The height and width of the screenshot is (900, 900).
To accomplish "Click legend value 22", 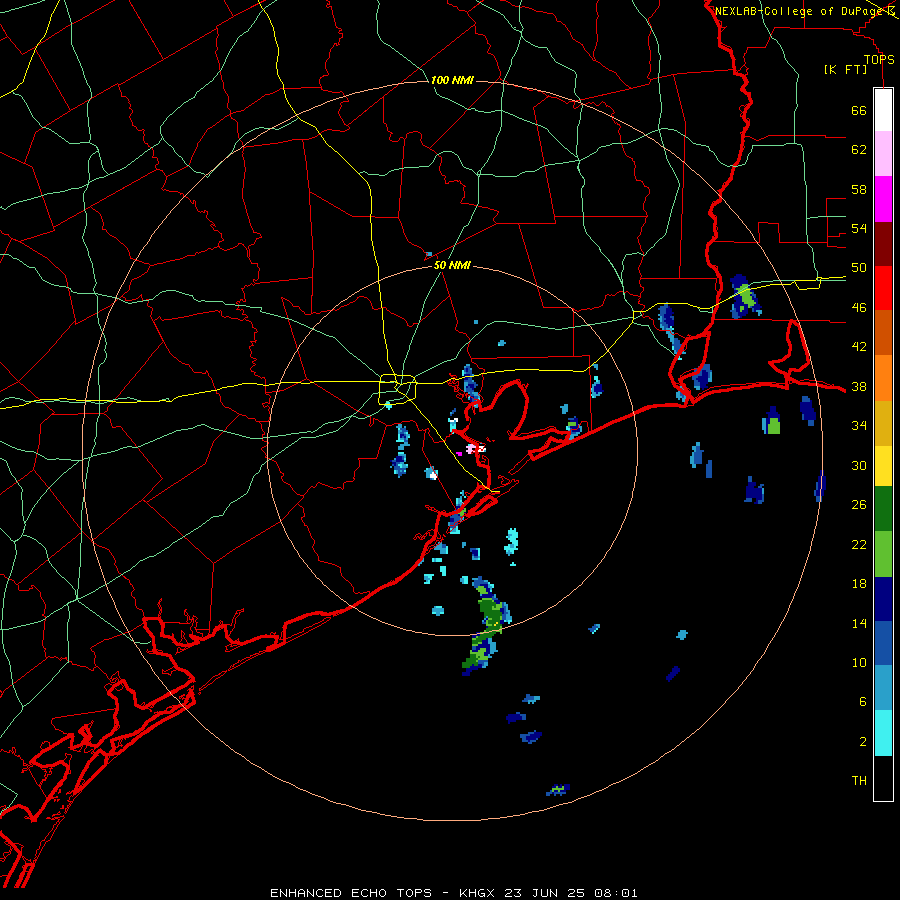I will pos(859,545).
